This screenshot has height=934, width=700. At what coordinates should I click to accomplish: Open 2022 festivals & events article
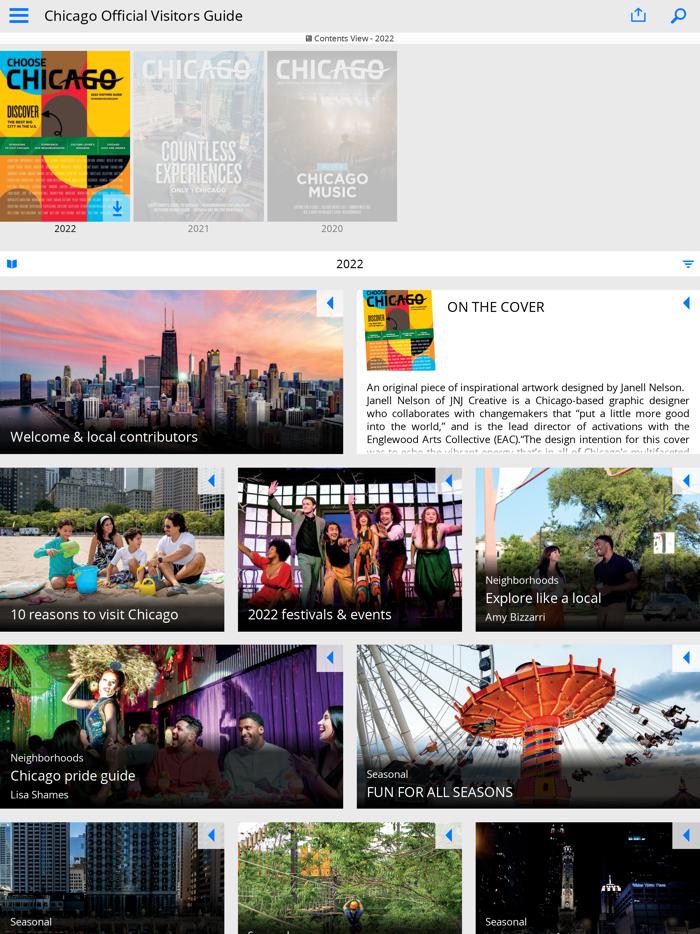(x=350, y=549)
